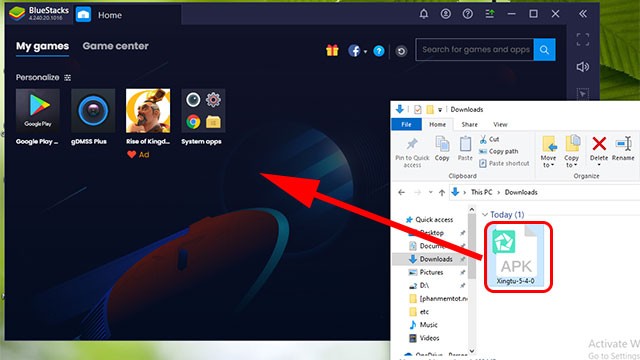Open Google Play Store app in BlueStacks
Screen dimensions: 640x360
pyautogui.click(x=38, y=111)
